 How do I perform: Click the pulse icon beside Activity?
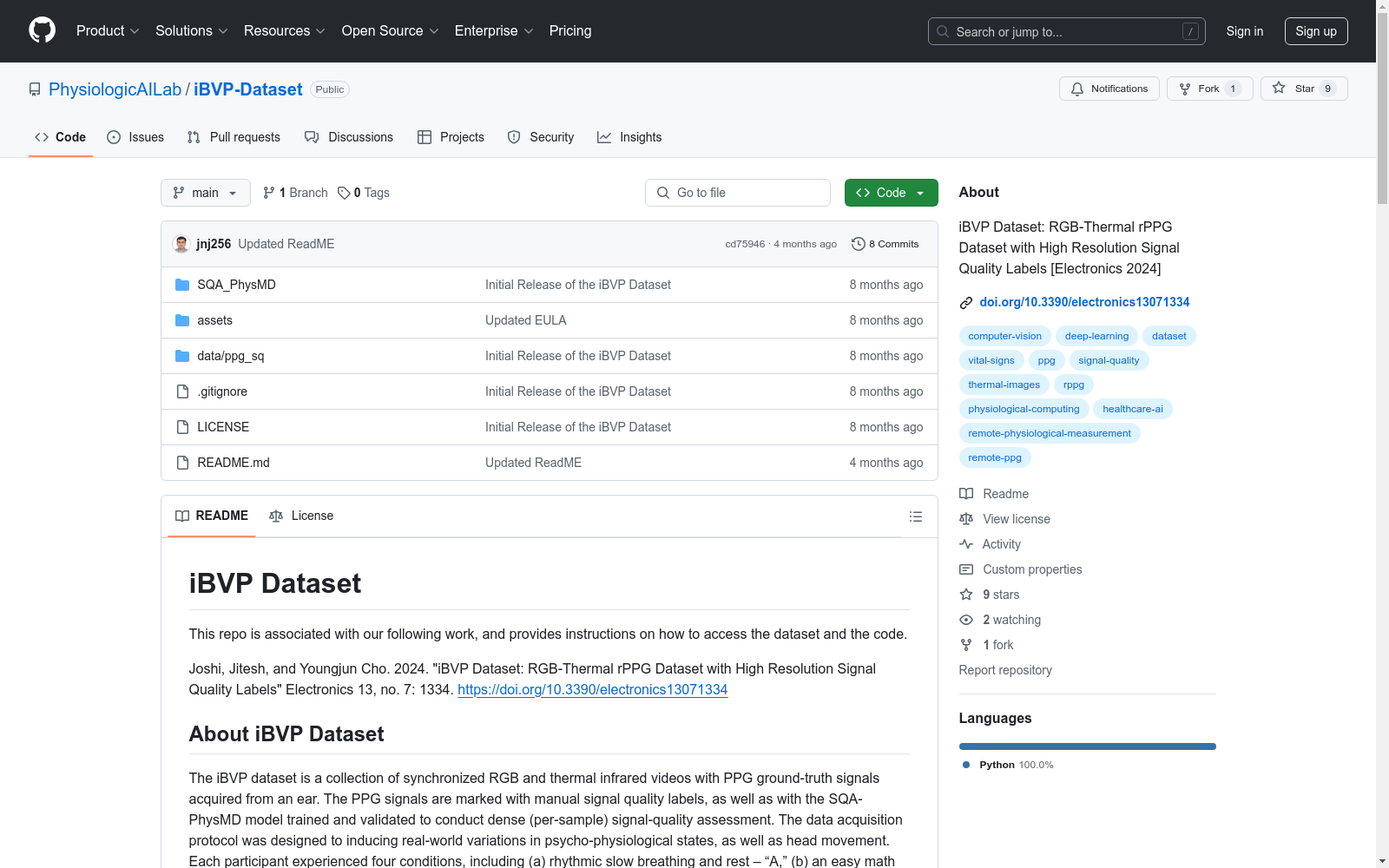[x=966, y=544]
